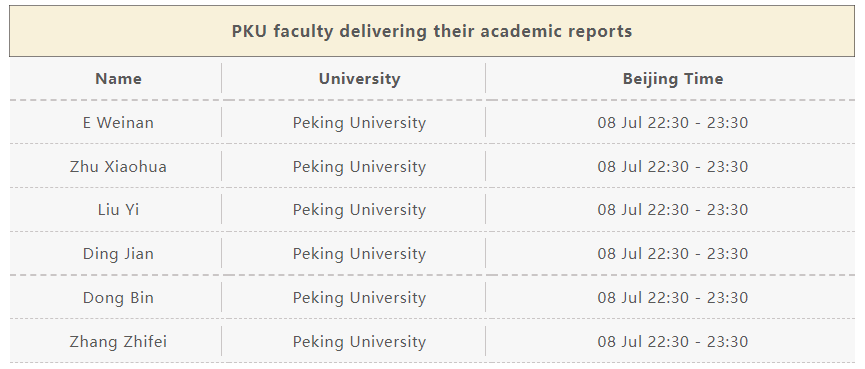Click the time slot in Liu Yi's row
The width and height of the screenshot is (865, 369).
click(672, 210)
